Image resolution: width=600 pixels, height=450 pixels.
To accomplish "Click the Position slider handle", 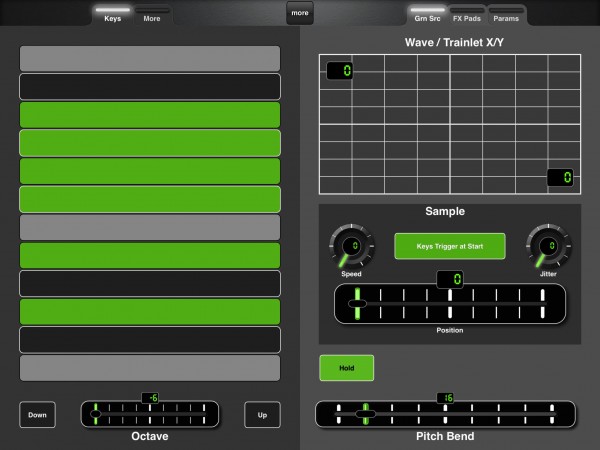I will pos(357,304).
